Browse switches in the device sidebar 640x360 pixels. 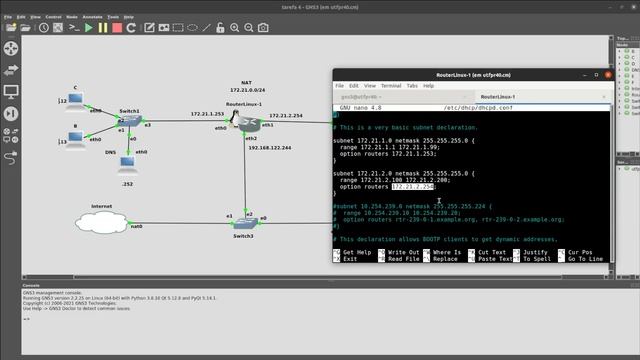[11, 70]
